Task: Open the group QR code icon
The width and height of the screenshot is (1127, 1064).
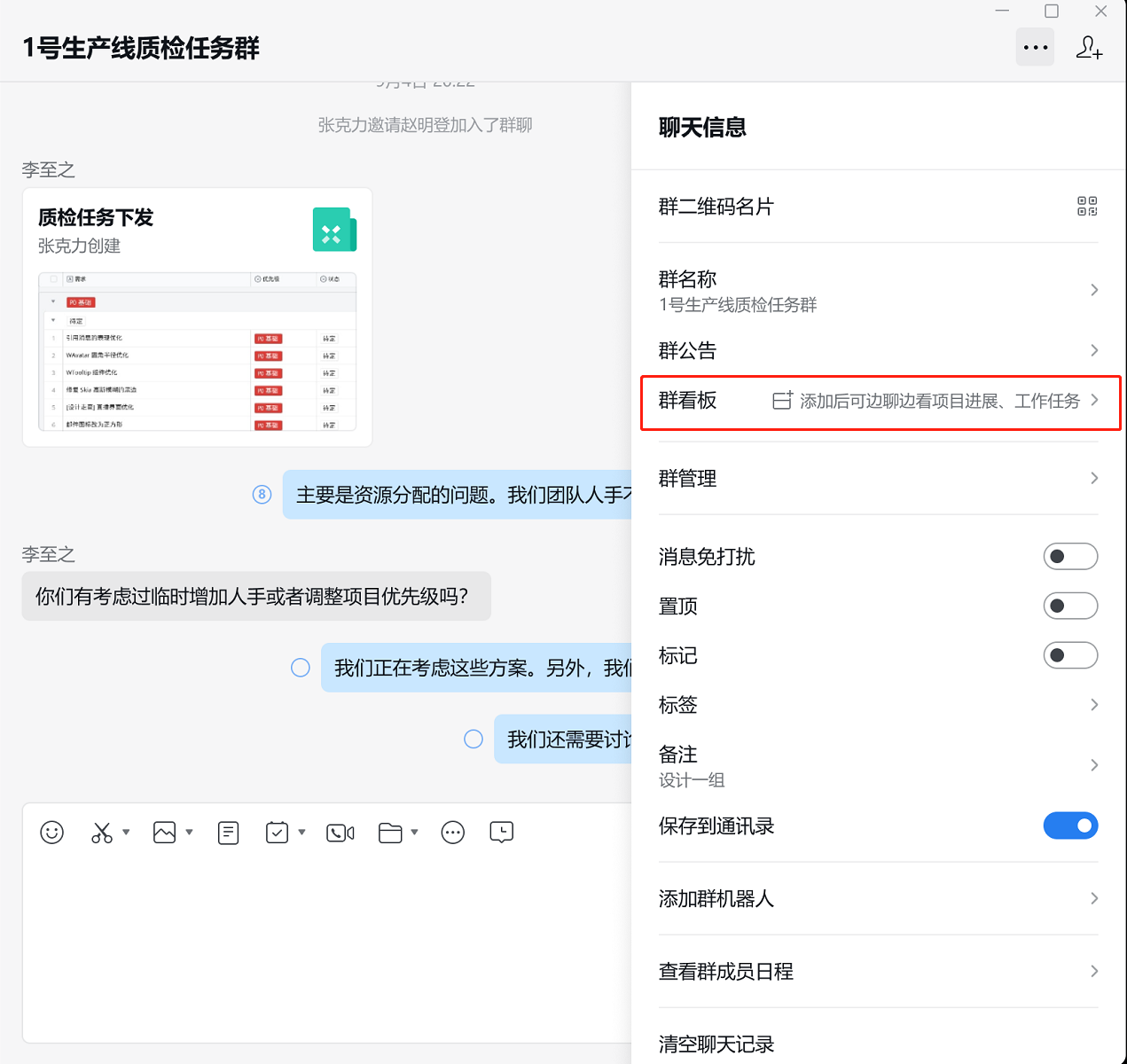Action: pos(1087,207)
